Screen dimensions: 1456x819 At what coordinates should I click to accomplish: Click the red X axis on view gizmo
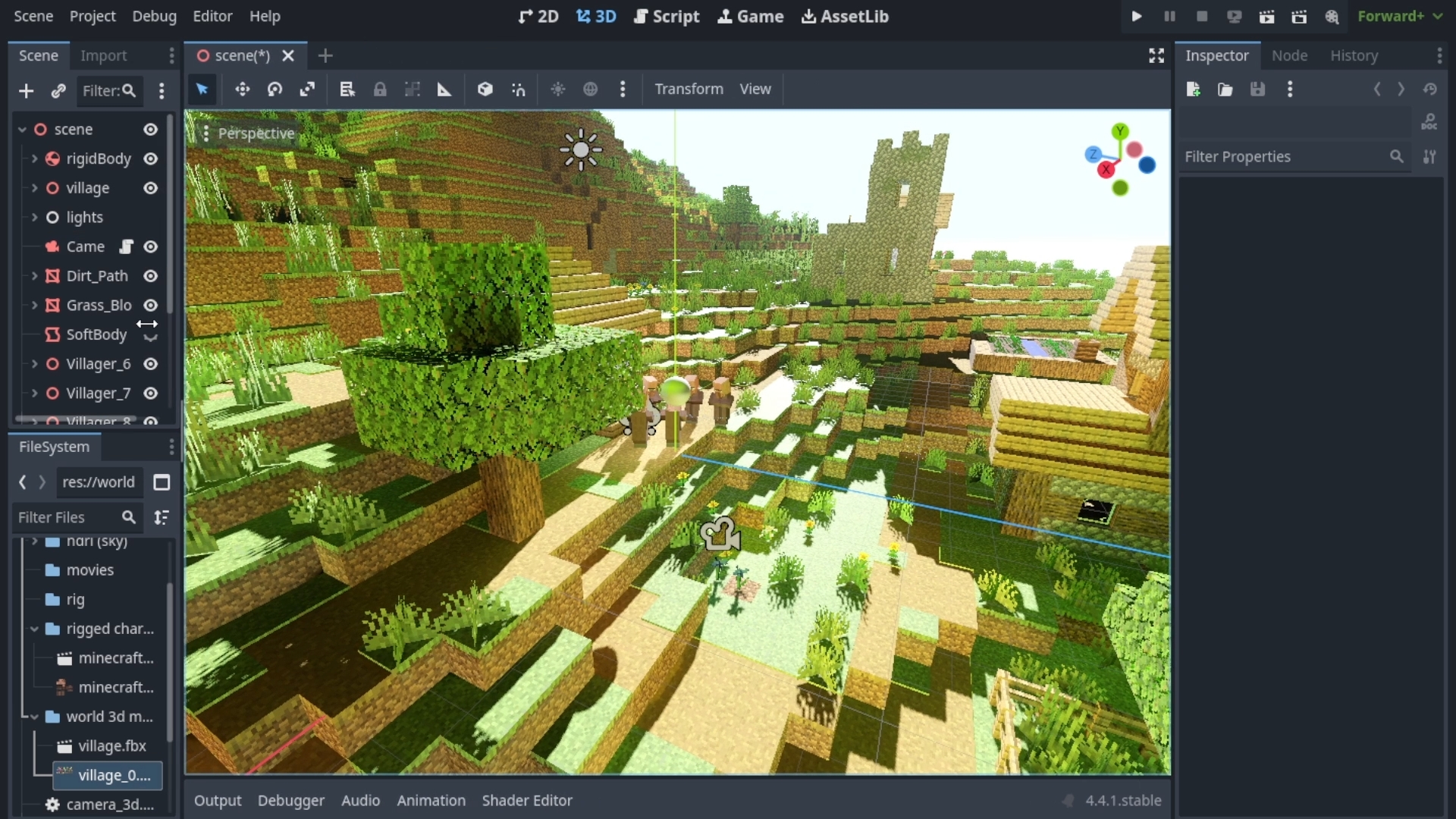point(1106,169)
